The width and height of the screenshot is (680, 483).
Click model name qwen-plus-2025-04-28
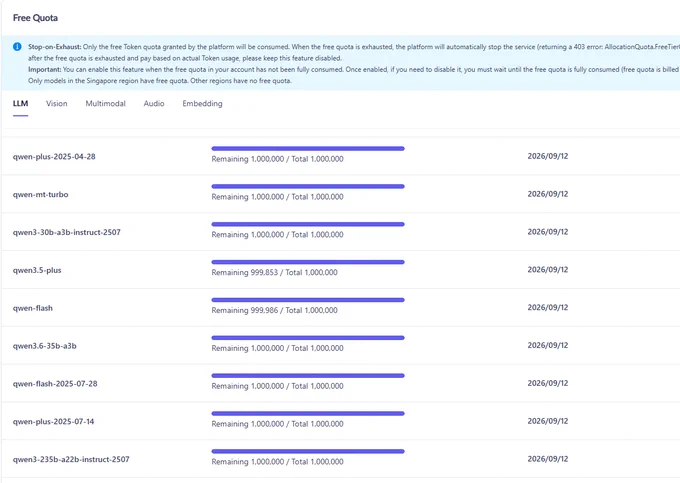[x=54, y=157]
